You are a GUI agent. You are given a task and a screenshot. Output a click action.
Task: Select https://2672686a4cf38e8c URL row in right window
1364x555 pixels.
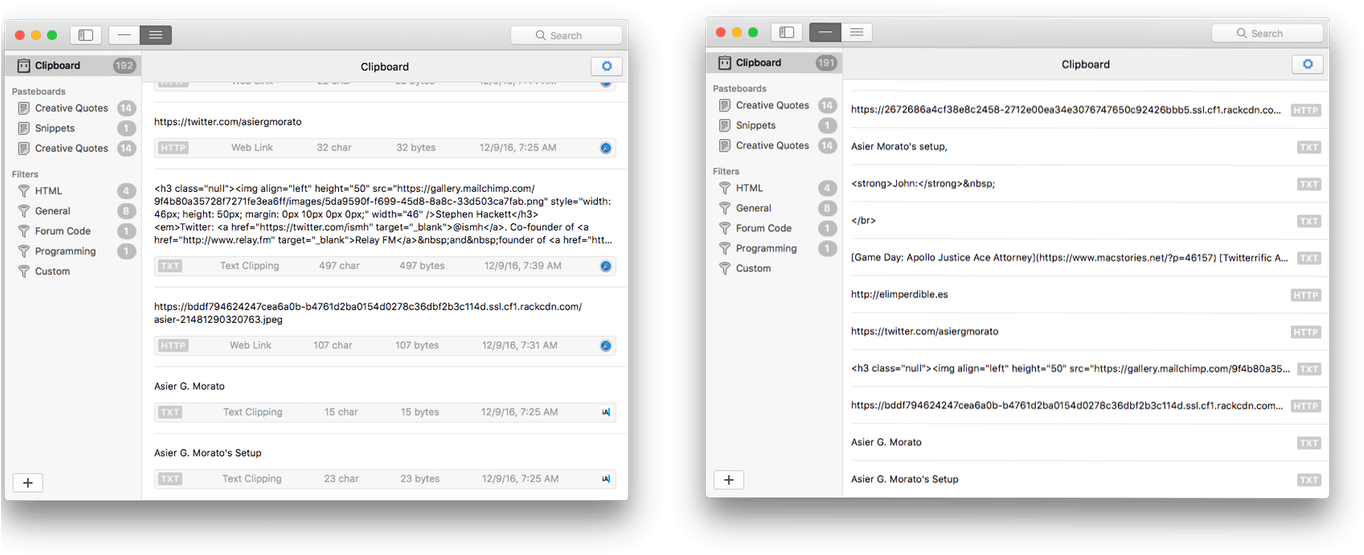coord(1086,110)
